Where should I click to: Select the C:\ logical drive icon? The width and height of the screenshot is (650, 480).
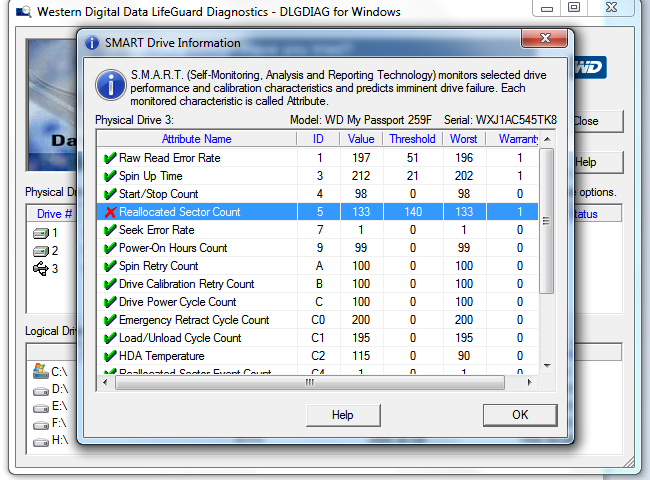[x=41, y=371]
